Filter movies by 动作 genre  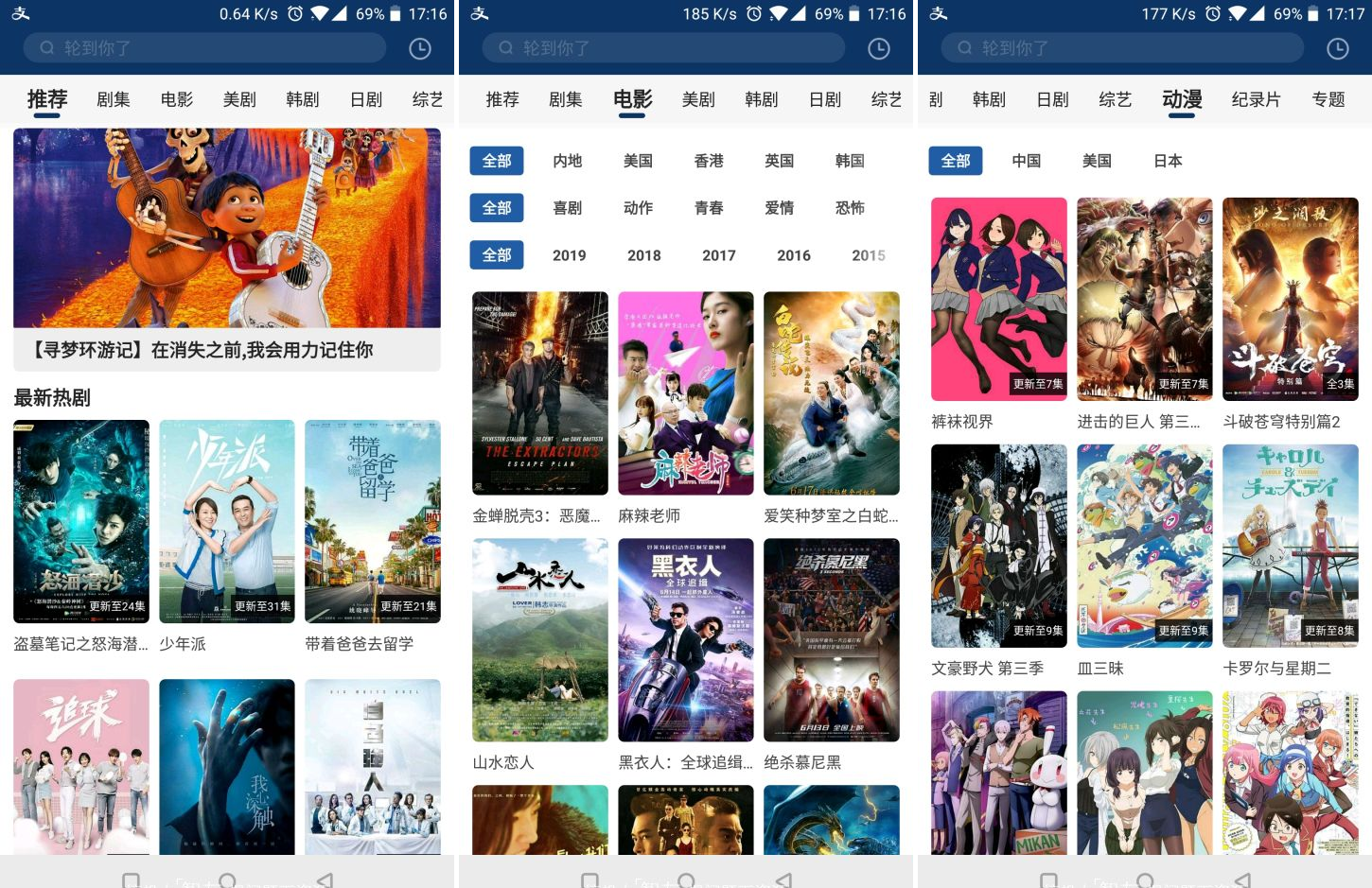639,208
